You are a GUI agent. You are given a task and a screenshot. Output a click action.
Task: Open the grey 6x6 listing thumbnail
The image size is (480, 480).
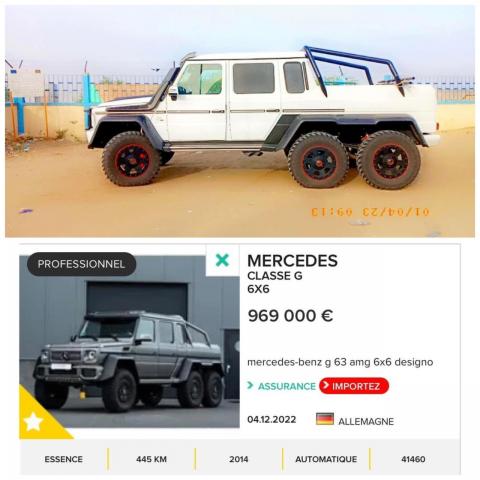point(129,342)
